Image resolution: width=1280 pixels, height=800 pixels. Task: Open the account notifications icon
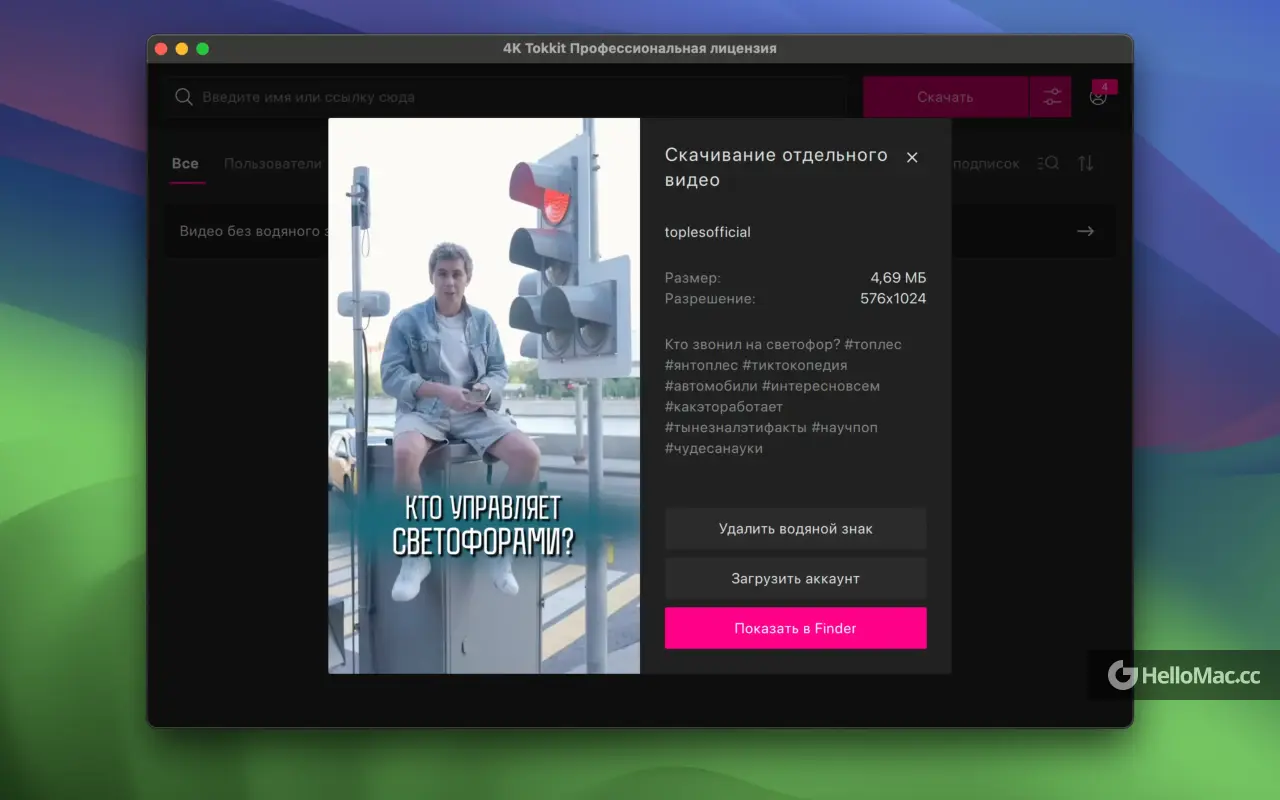click(x=1099, y=97)
